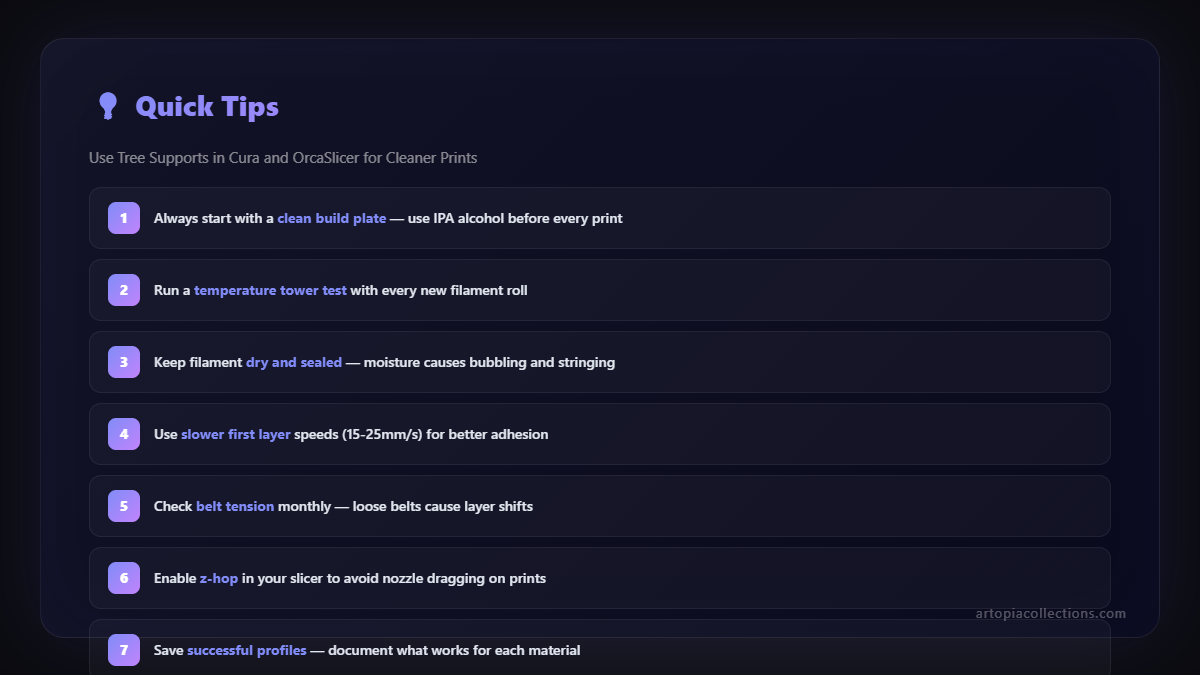Screen dimensions: 1200x675
Task: Open the "belt tension" highlighted link
Action: 235,506
